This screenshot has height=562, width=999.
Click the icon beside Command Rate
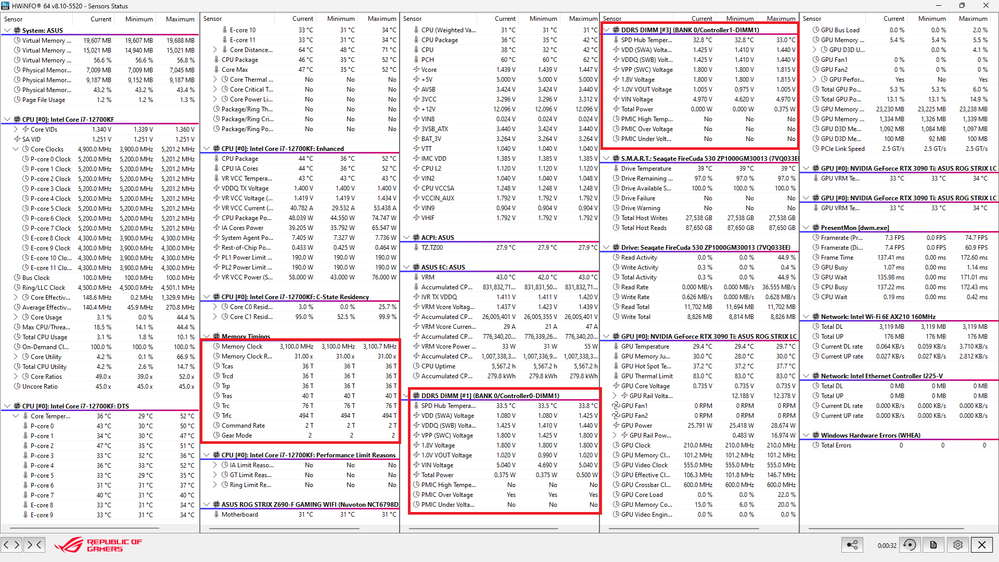[x=216, y=426]
